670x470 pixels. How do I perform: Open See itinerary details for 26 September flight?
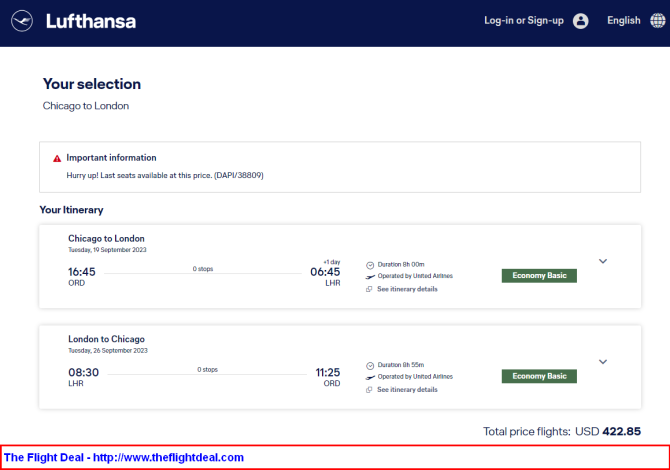pos(407,390)
